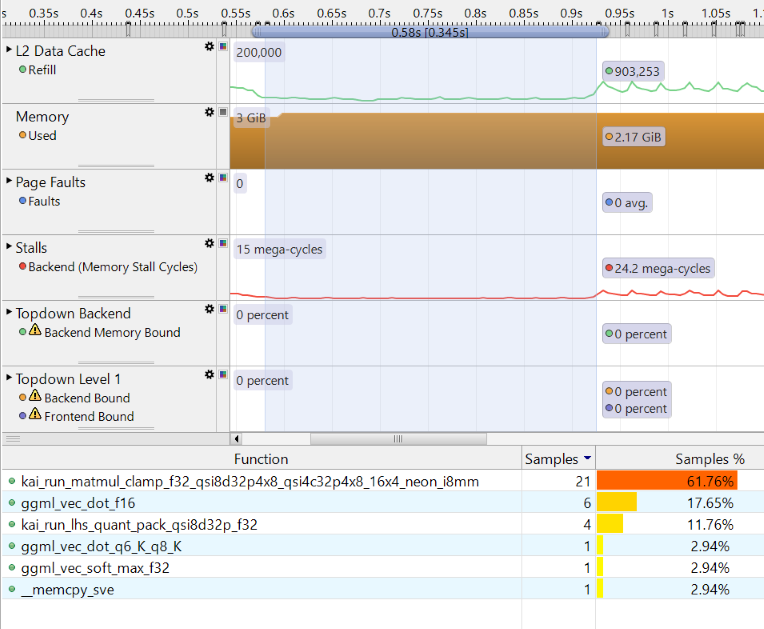764x629 pixels.
Task: Expand the Stalls chart
Action: pos(9,247)
